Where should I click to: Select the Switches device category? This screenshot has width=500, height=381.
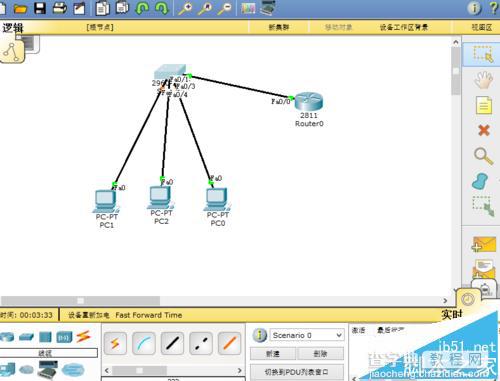click(26, 337)
